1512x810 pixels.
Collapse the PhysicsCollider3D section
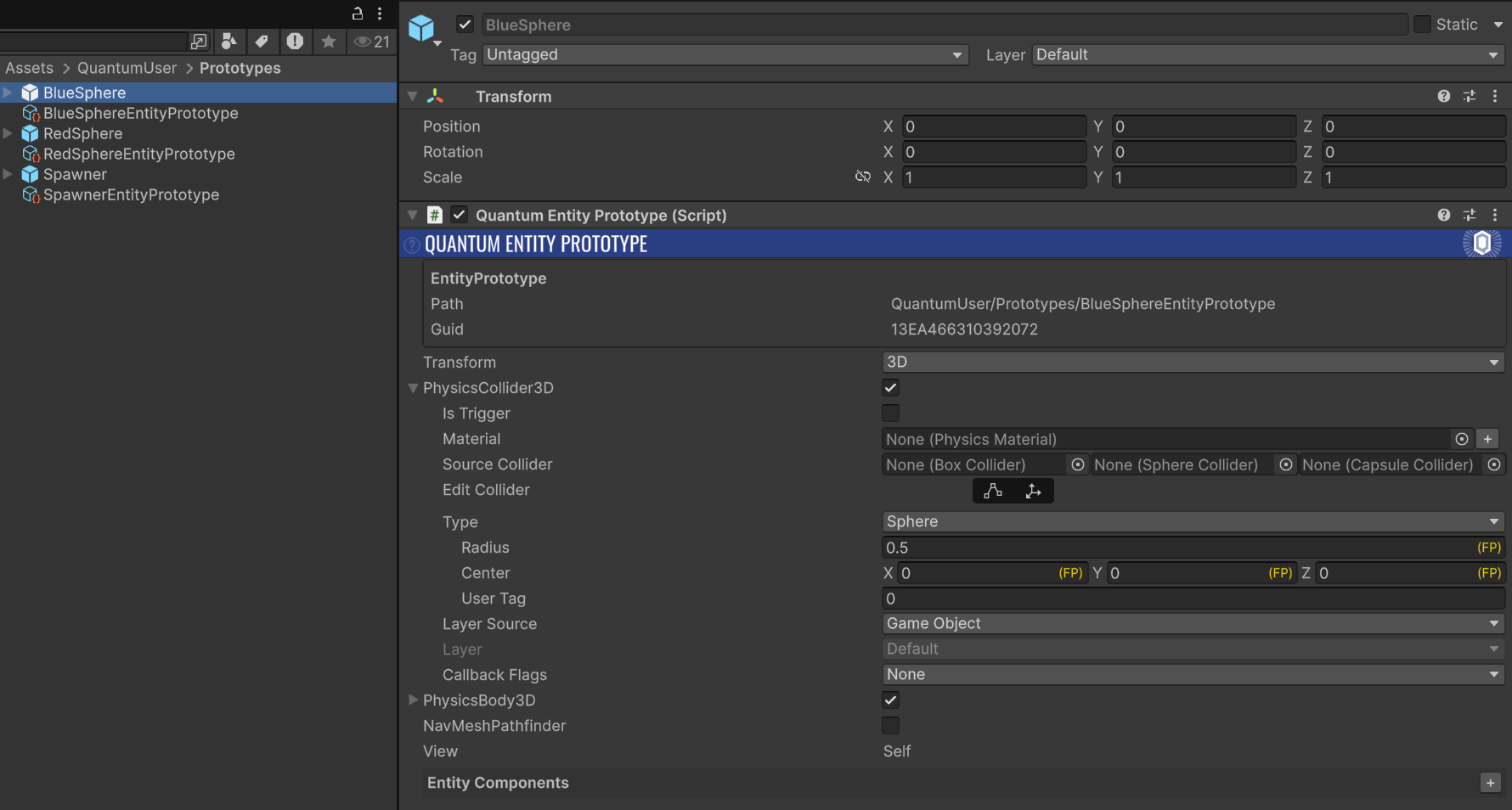tap(413, 388)
